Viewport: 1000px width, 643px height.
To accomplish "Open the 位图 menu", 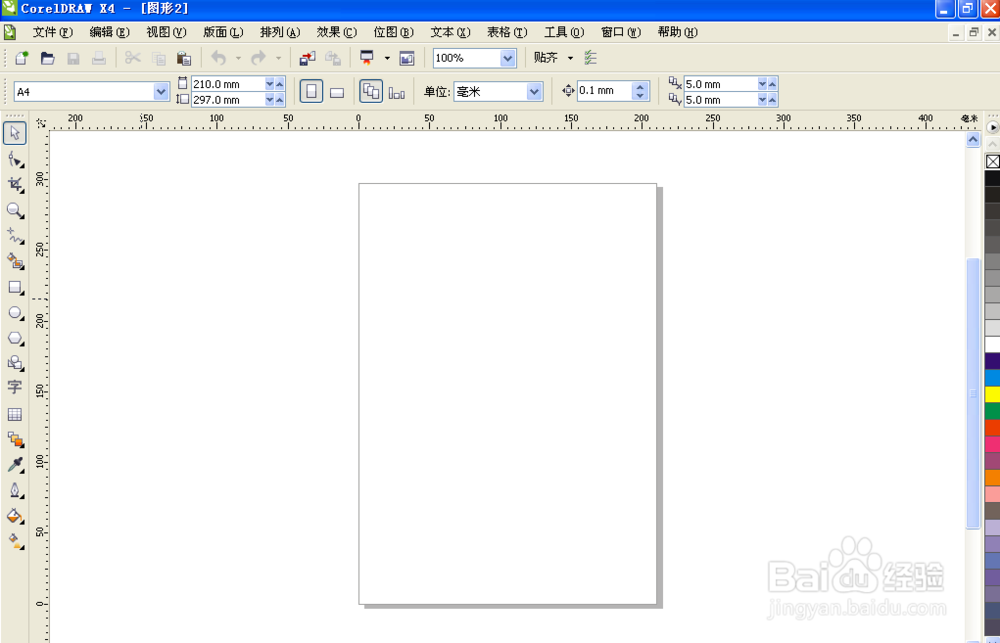I will pos(393,31).
